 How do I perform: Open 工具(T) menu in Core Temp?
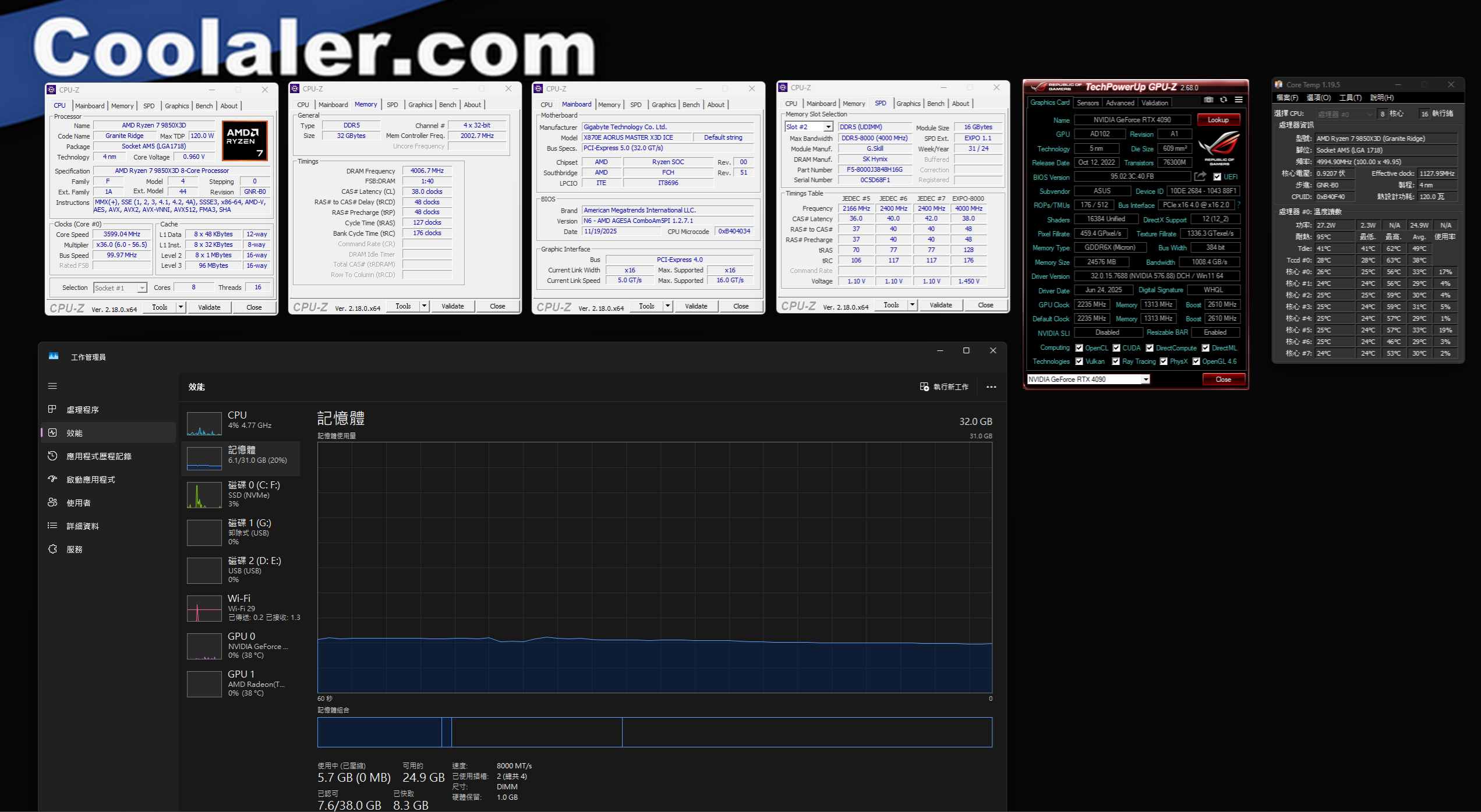coord(1350,98)
